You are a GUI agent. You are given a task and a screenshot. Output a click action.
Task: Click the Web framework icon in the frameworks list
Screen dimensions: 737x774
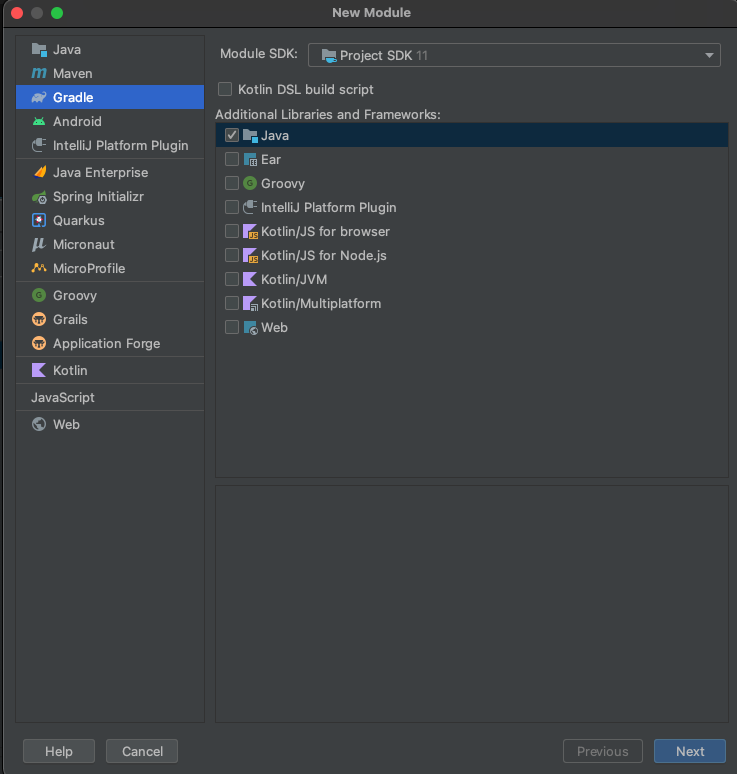(x=250, y=327)
